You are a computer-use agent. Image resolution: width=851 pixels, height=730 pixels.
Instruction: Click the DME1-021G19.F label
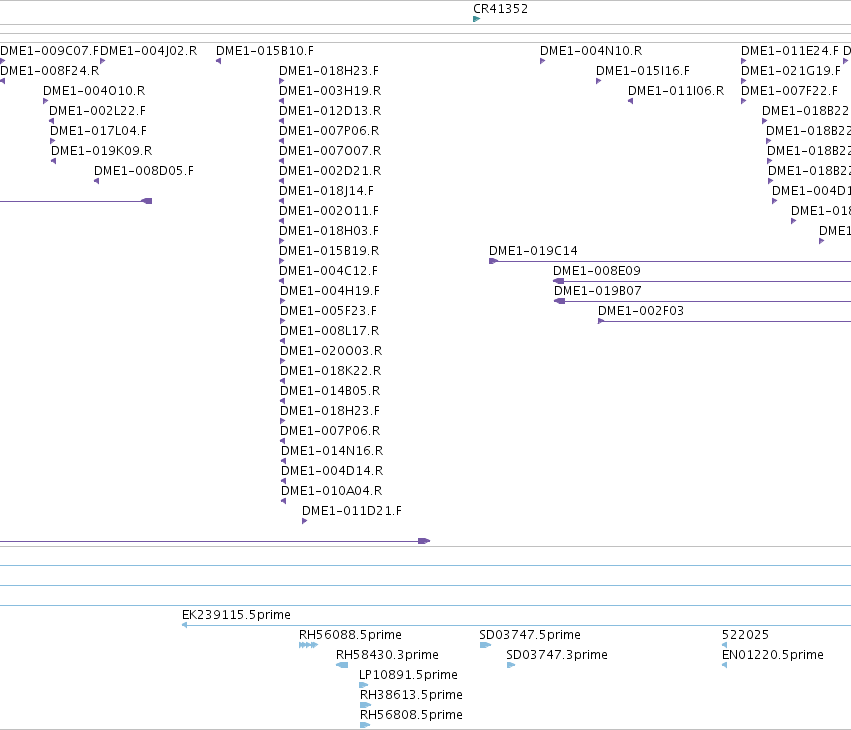click(791, 71)
